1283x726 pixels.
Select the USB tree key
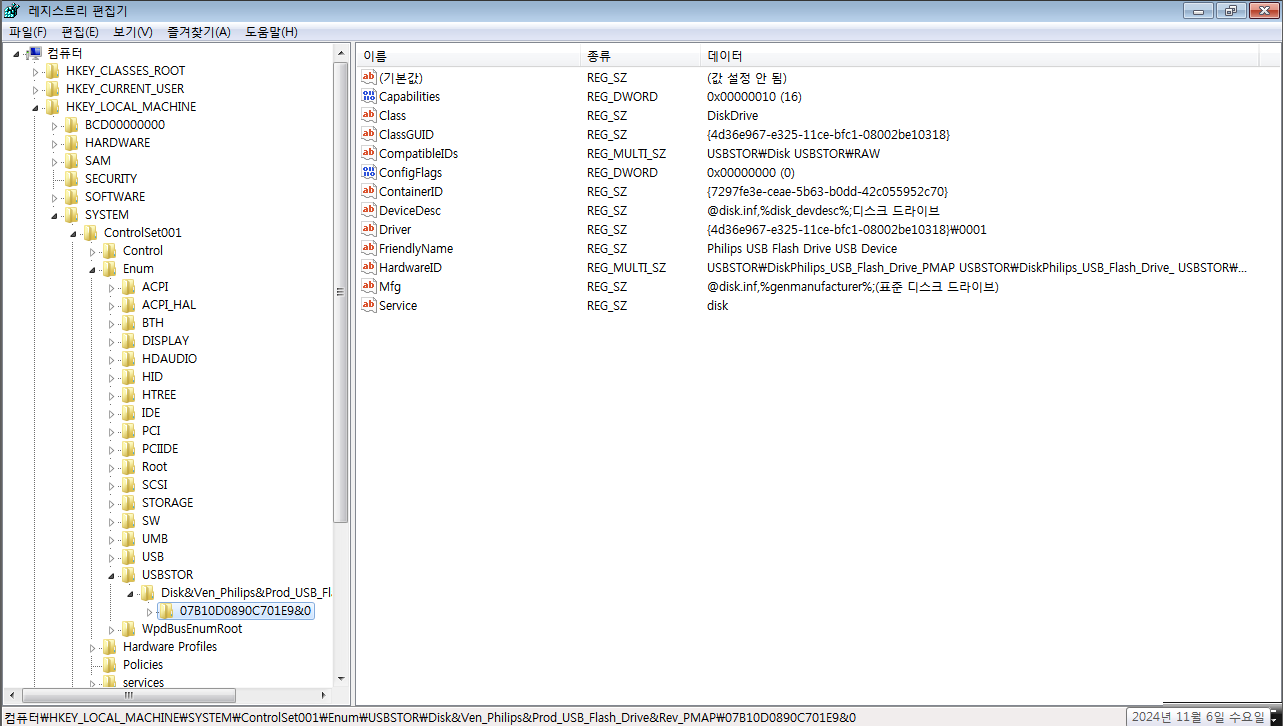(153, 557)
